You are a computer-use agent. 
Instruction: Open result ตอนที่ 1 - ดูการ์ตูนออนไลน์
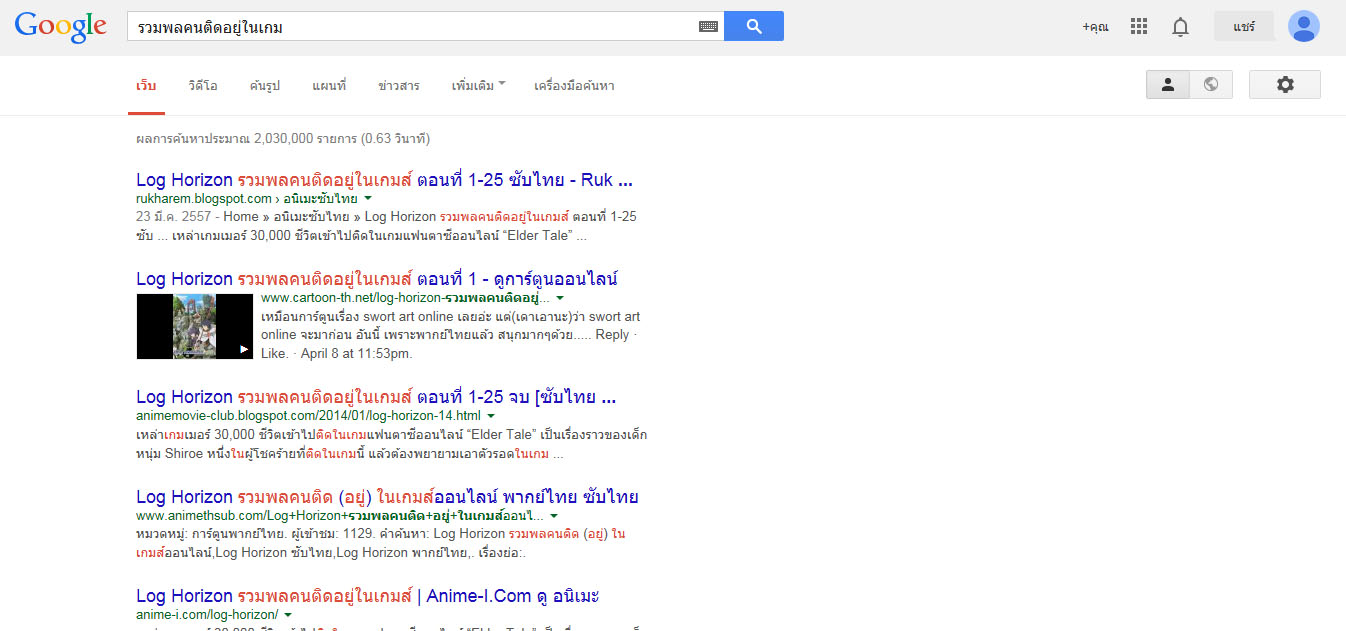click(376, 279)
